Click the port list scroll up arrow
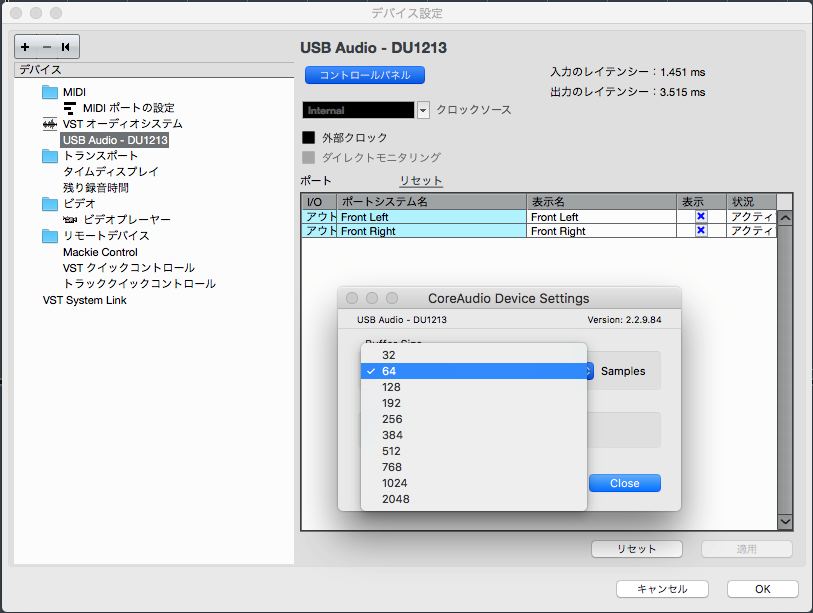The image size is (813, 613). click(x=785, y=218)
